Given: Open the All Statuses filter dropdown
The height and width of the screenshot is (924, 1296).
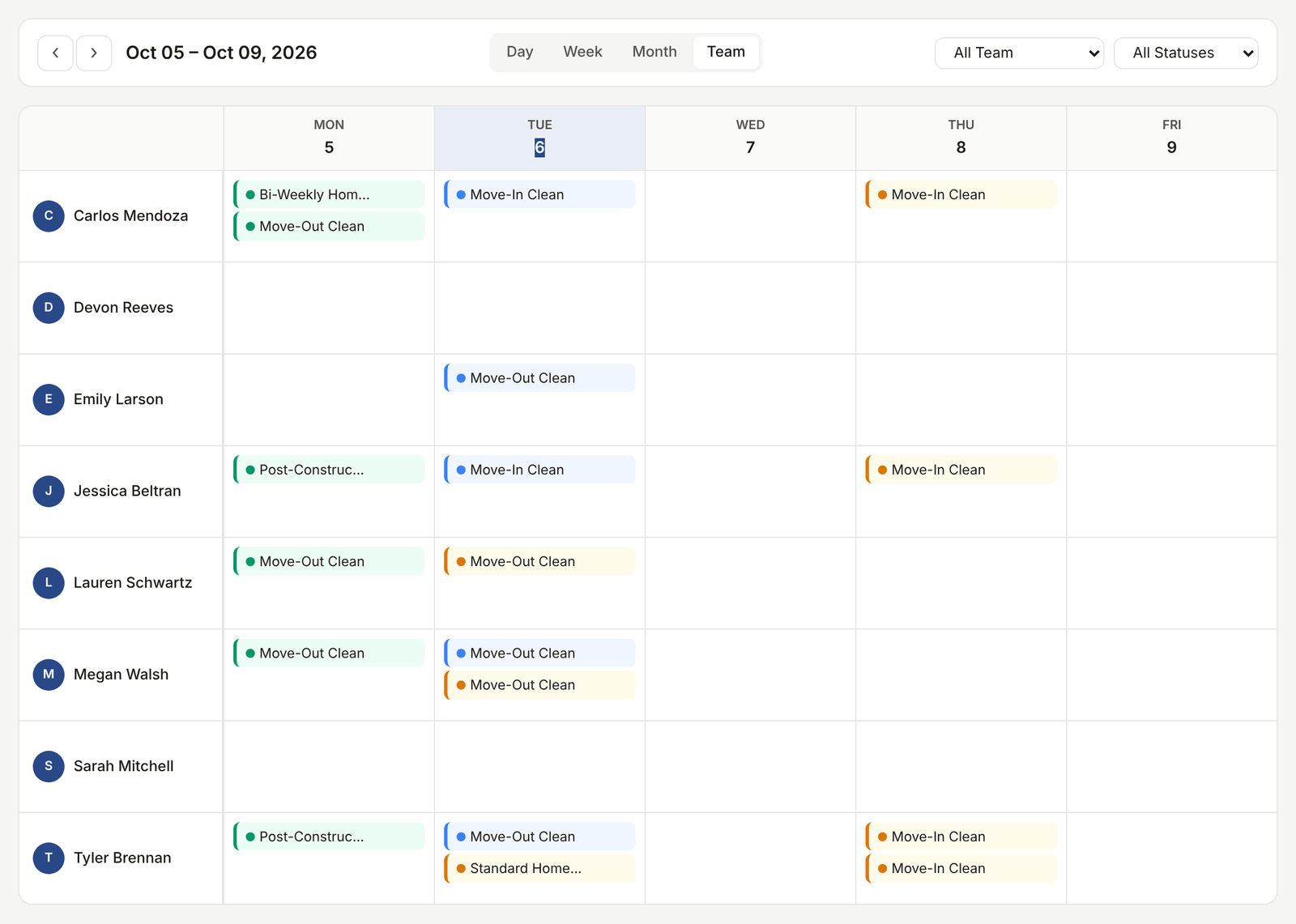Looking at the screenshot, I should (x=1186, y=53).
